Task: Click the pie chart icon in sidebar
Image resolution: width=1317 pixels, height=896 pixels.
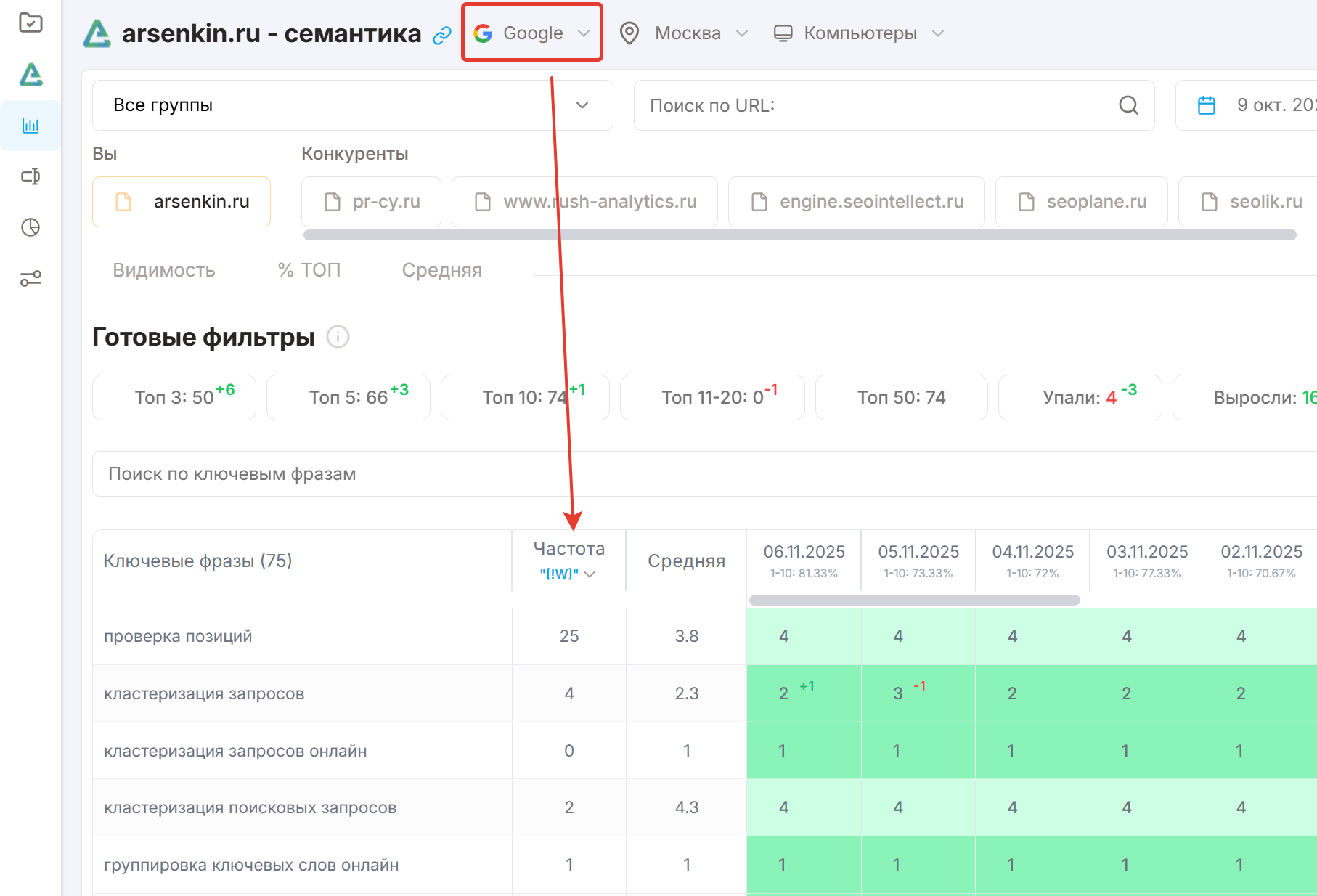Action: click(30, 227)
